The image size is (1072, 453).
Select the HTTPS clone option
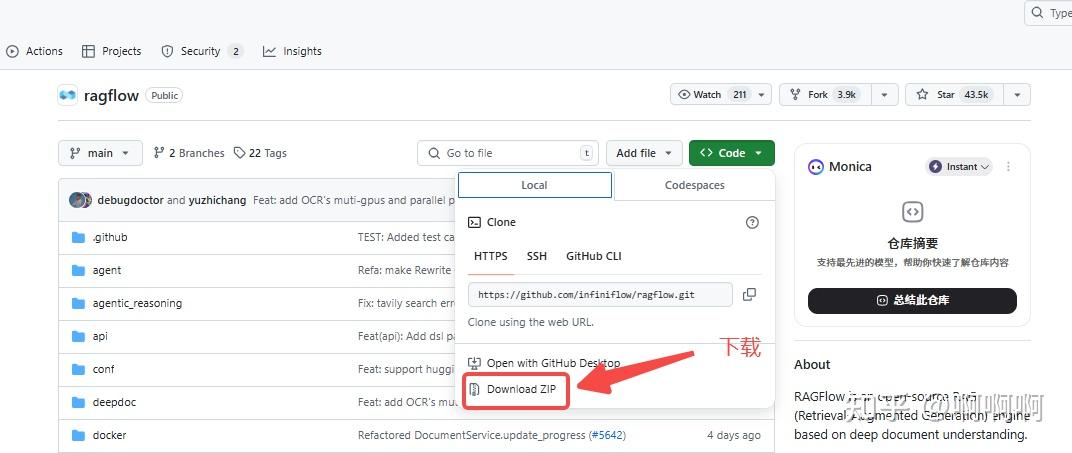click(491, 256)
